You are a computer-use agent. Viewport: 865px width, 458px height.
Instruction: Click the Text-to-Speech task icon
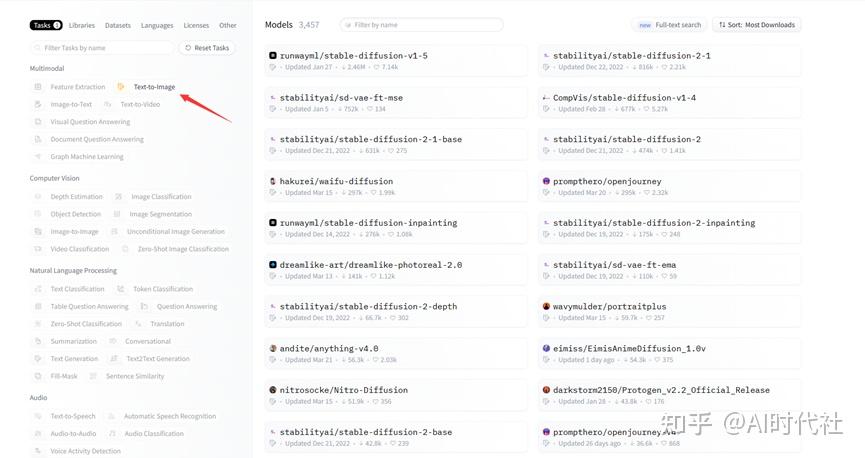point(39,416)
